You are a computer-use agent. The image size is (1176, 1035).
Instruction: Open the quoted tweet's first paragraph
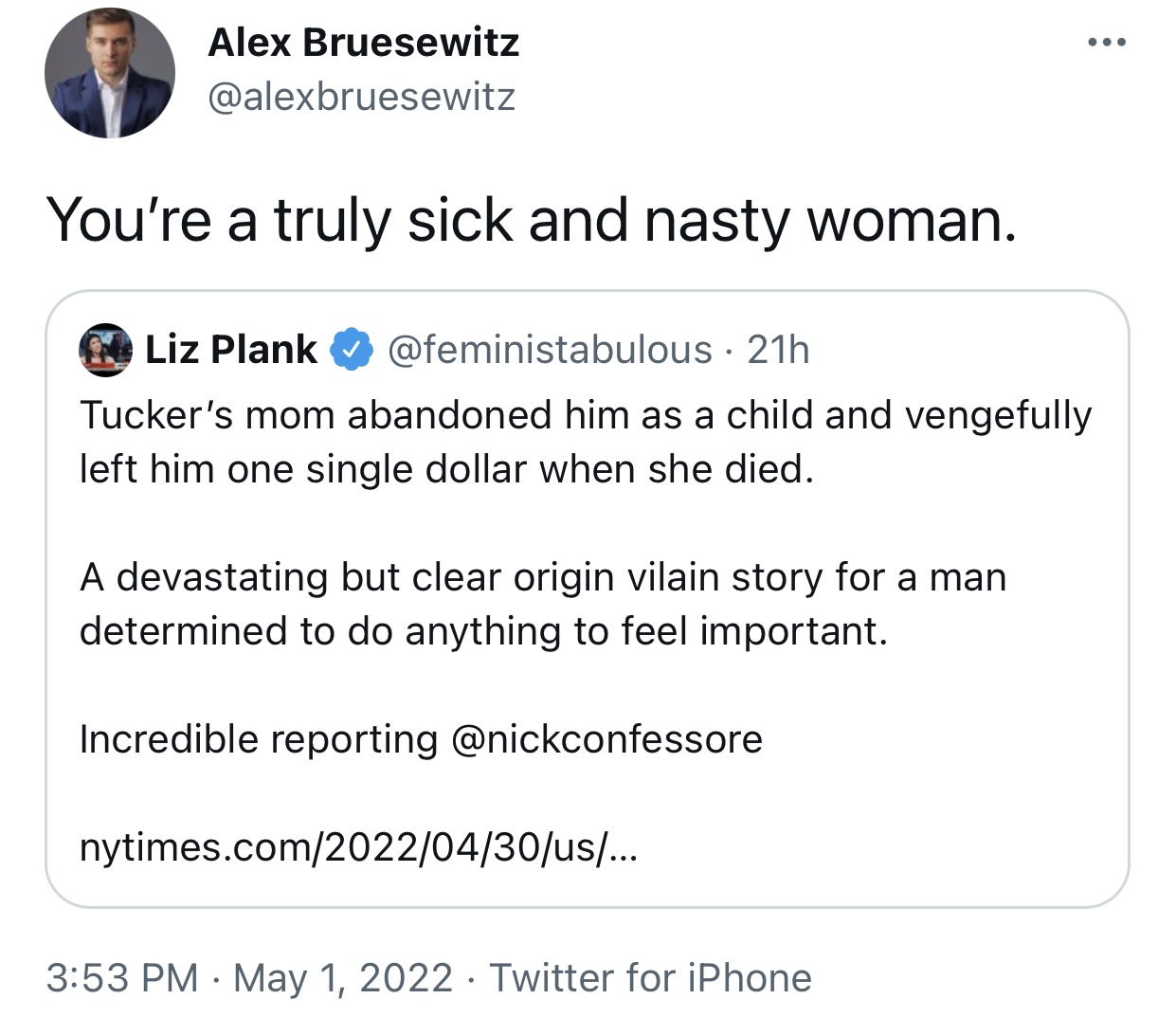(586, 442)
